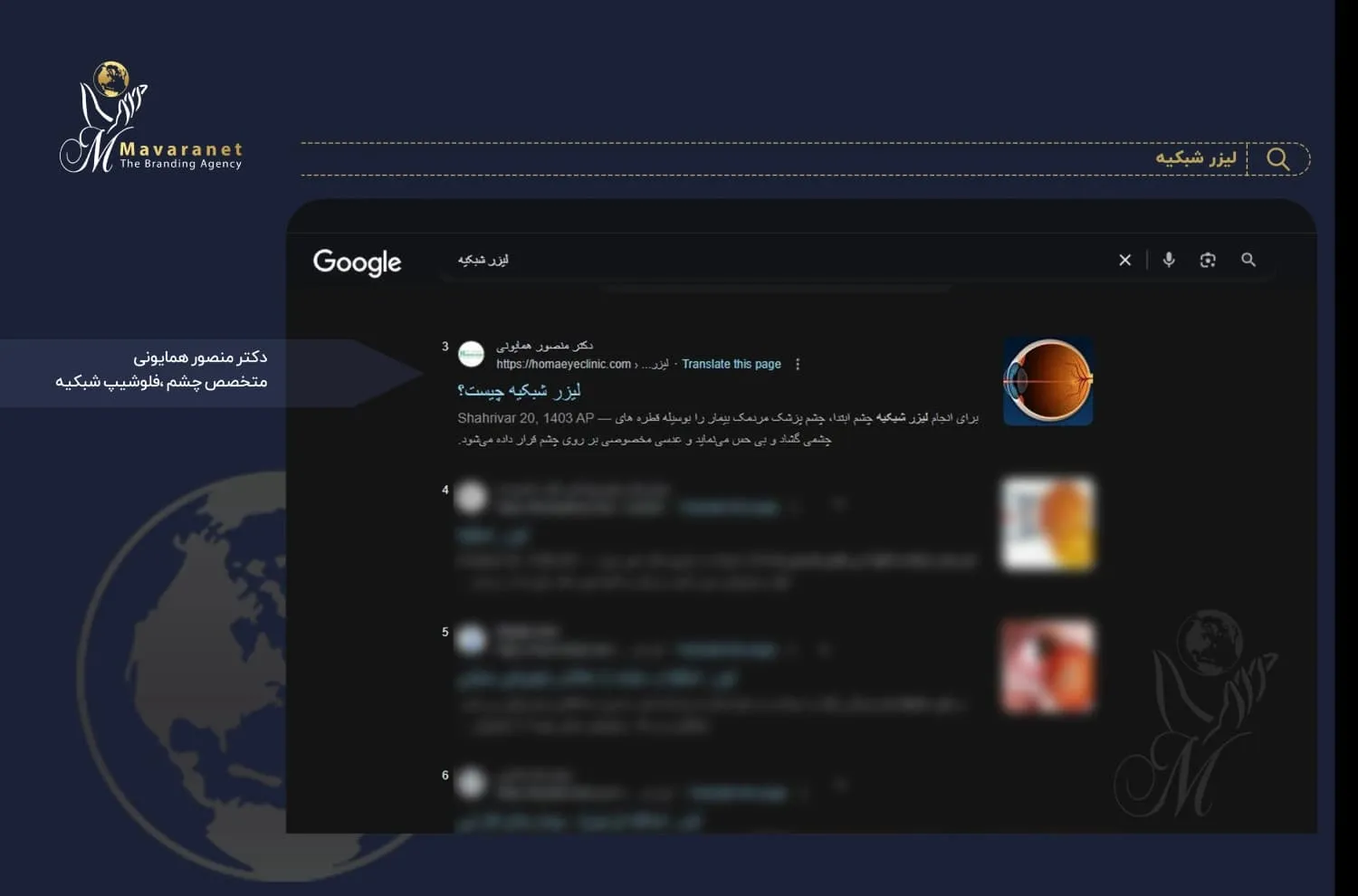Open Google Lens image search icon
This screenshot has height=896, width=1358.
(1208, 261)
